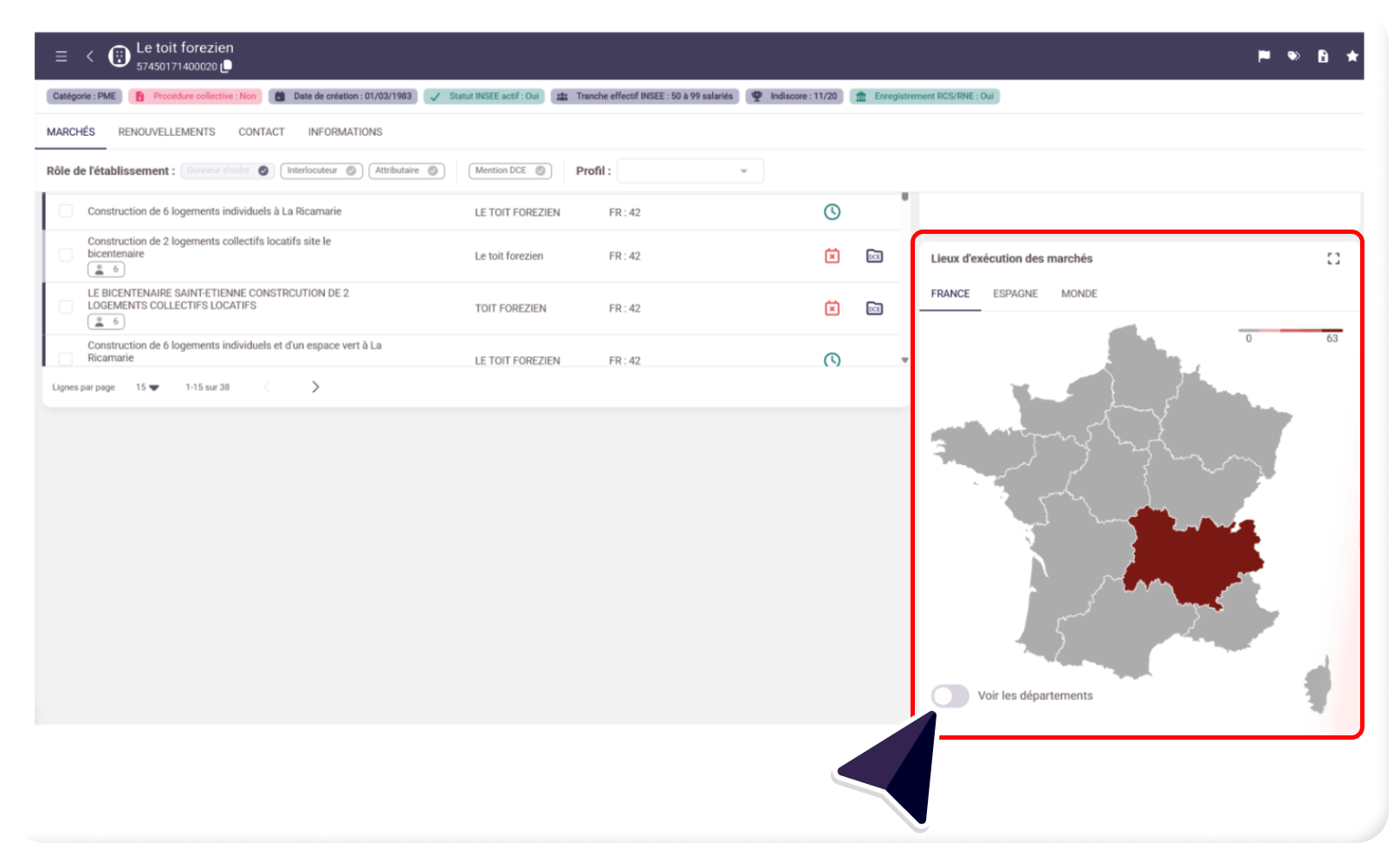Switch to the Renouvellements tab
1400x854 pixels.
(x=166, y=133)
